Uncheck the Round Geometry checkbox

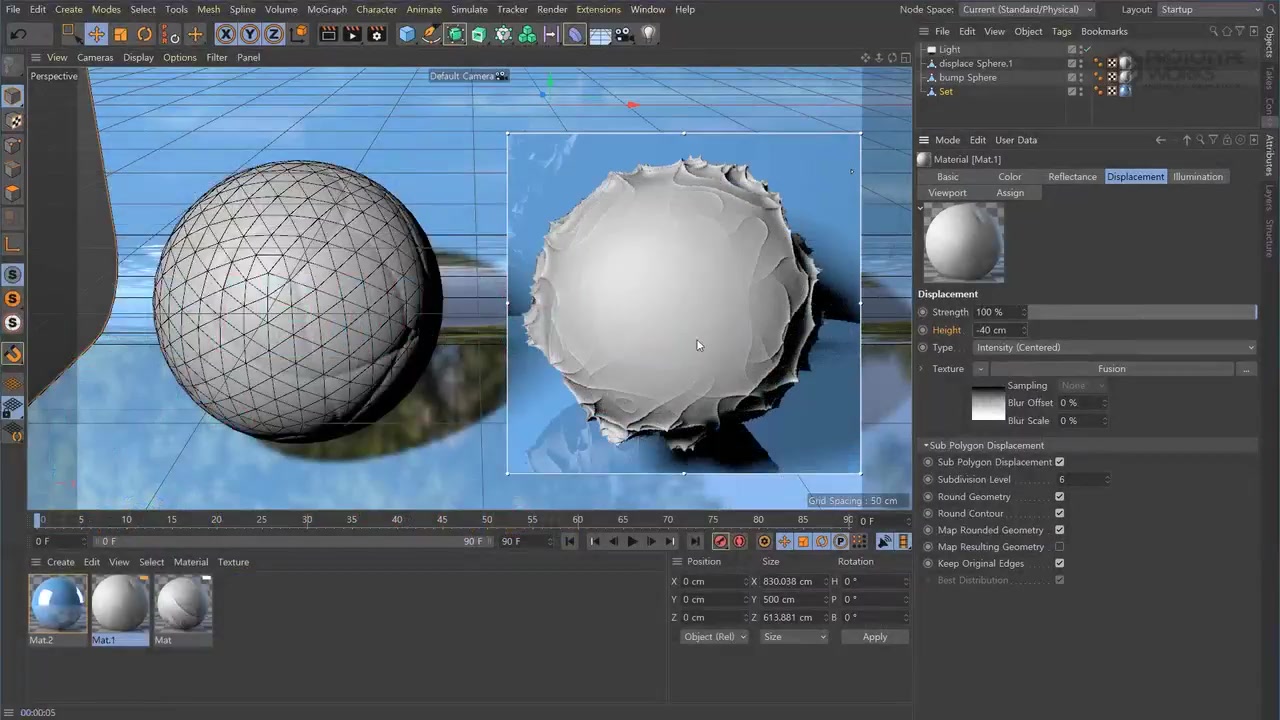pos(1059,497)
